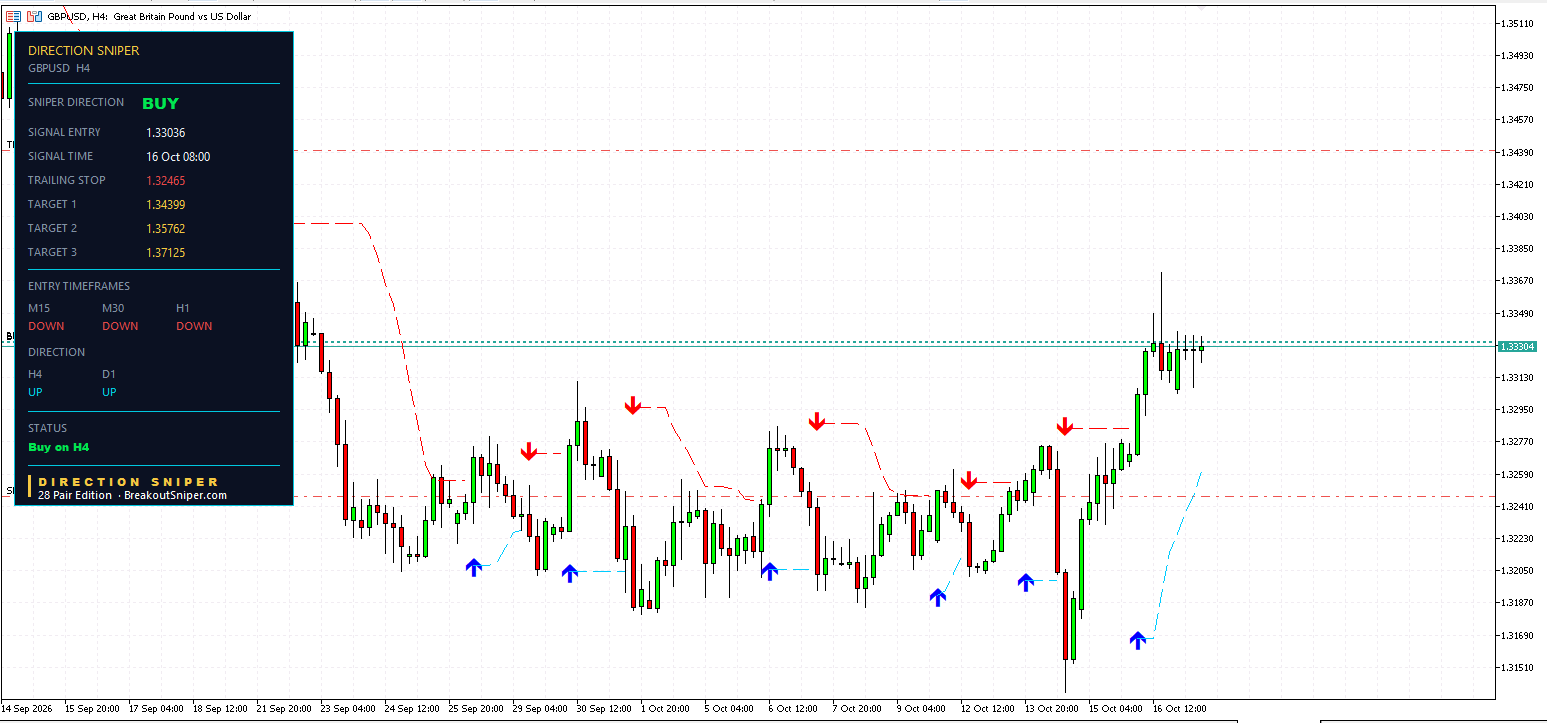1547x723 pixels.
Task: Click the chart title 'GBPUSD, H4: Great Britain Pound vs US Dollar'
Action: click(x=150, y=17)
